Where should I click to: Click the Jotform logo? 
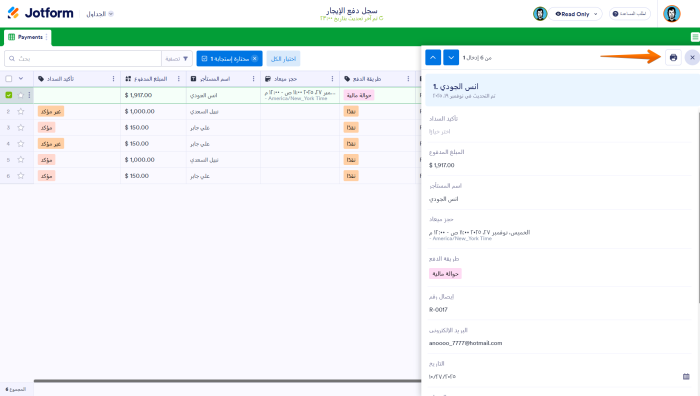coord(40,13)
